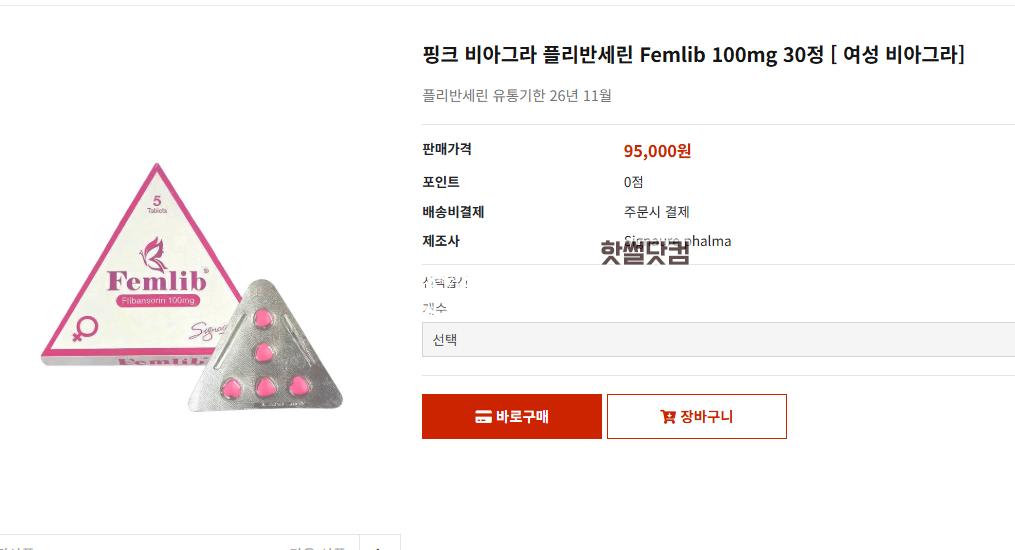Click the 포인트 row label
The image size is (1015, 550).
(441, 182)
